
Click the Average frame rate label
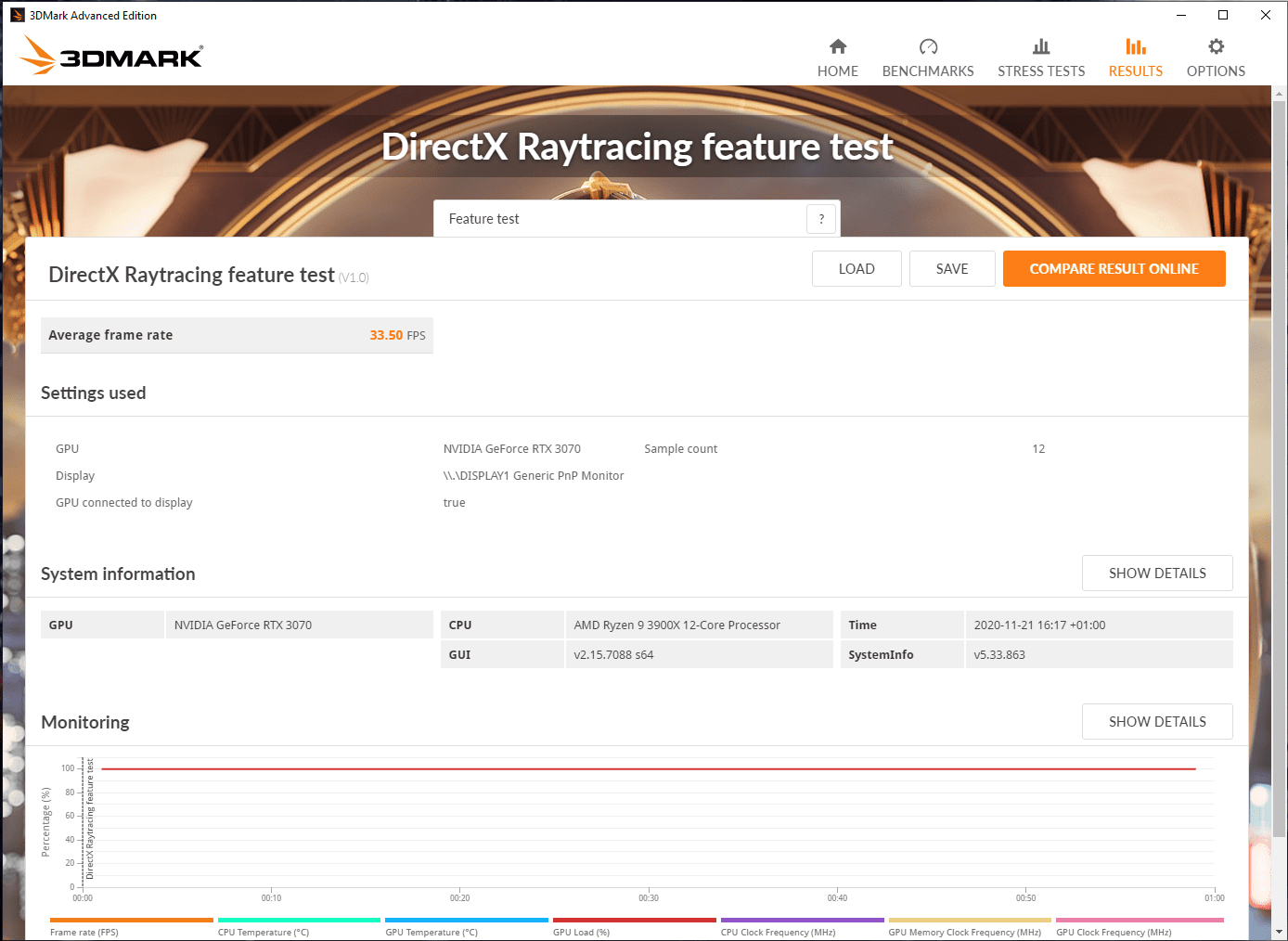point(110,335)
